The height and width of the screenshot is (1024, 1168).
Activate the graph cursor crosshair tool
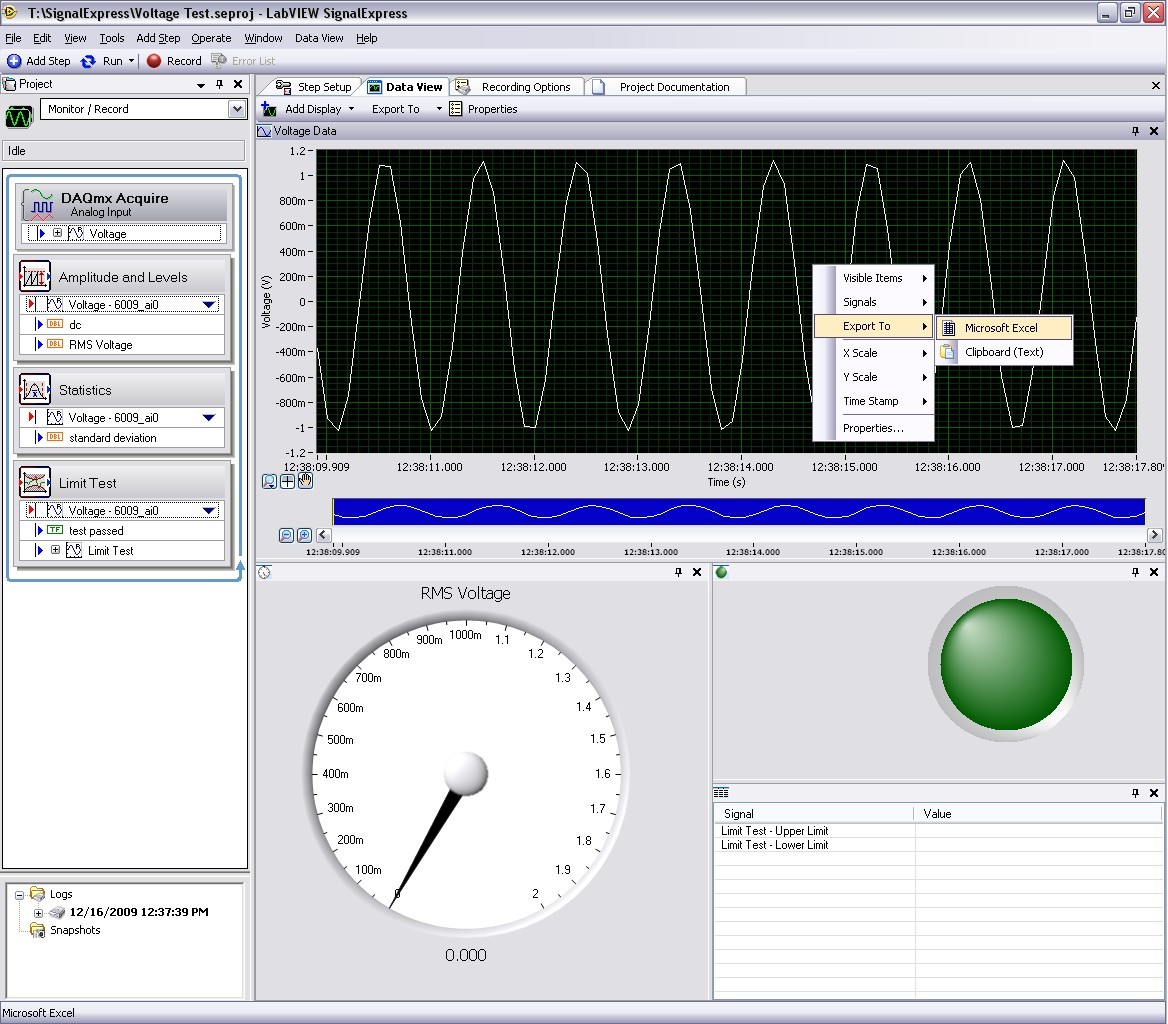point(288,481)
